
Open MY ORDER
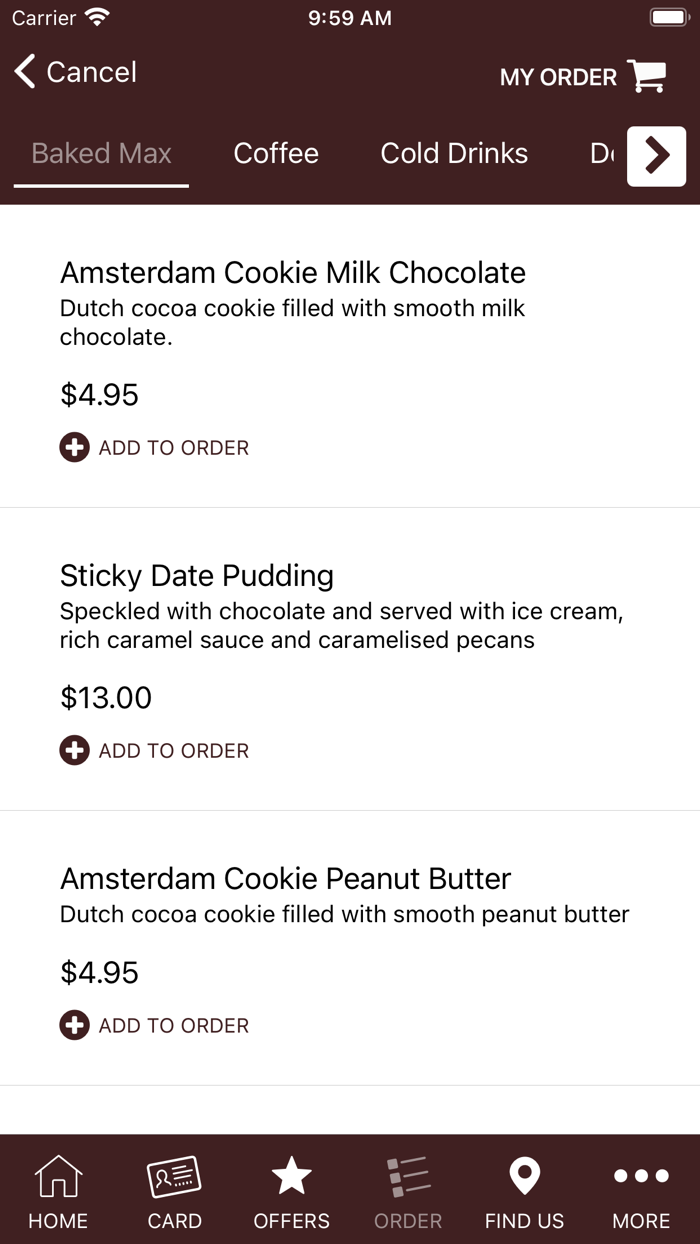[557, 76]
